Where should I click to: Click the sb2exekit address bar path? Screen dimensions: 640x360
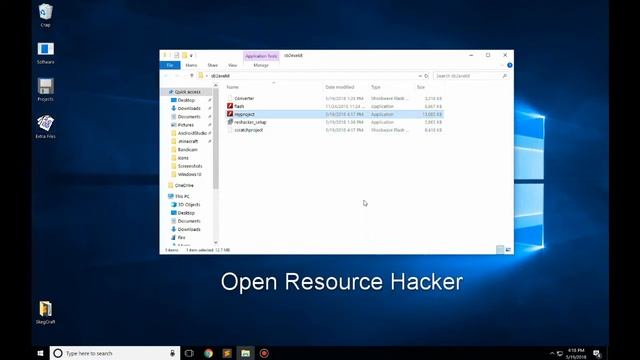click(x=220, y=76)
